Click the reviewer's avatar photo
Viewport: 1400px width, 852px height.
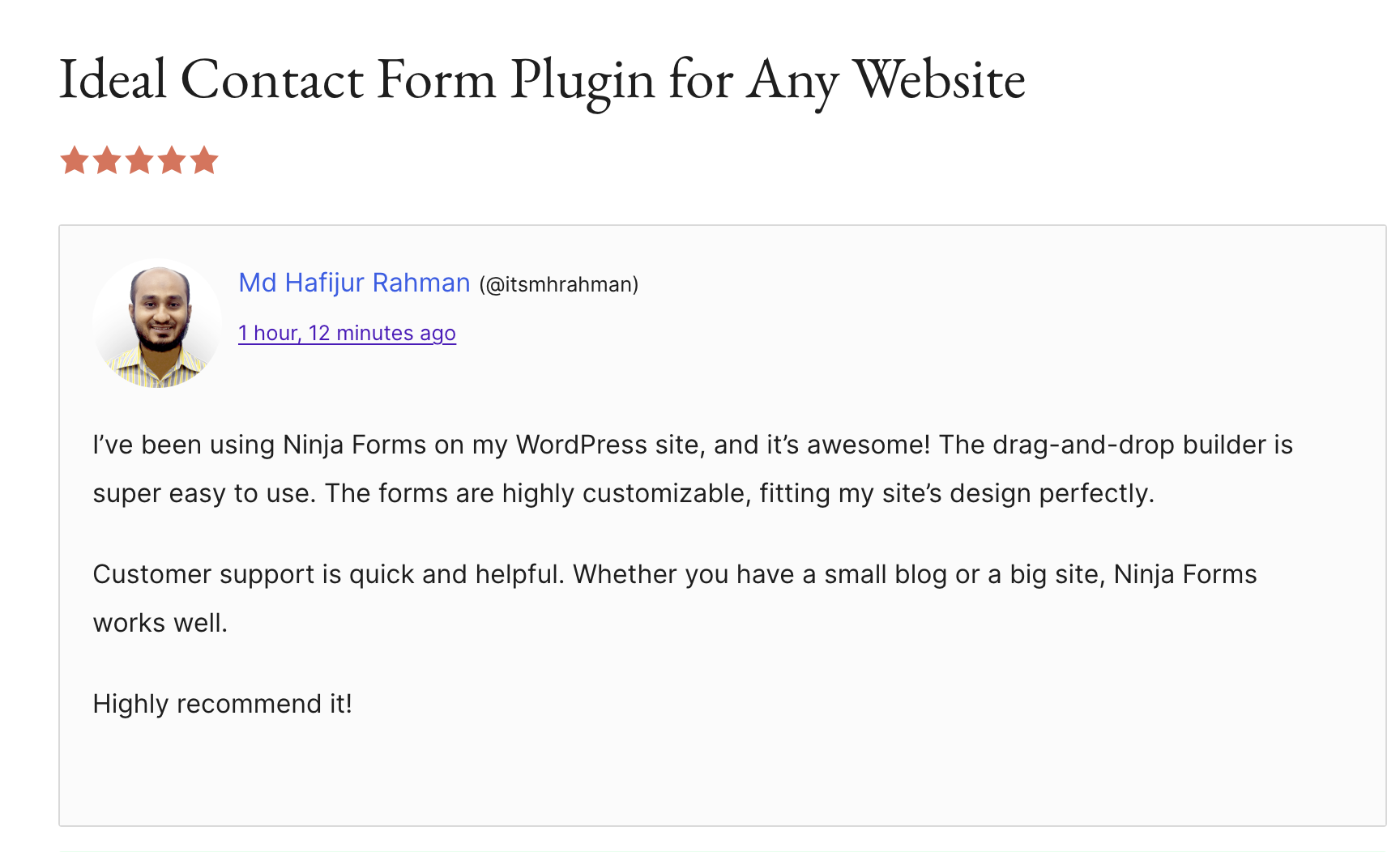pos(157,323)
